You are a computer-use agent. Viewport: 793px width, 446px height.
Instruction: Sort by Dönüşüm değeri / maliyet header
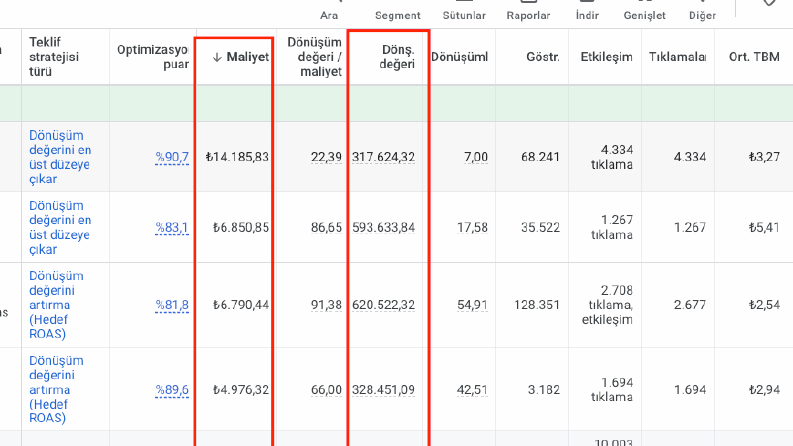click(314, 57)
